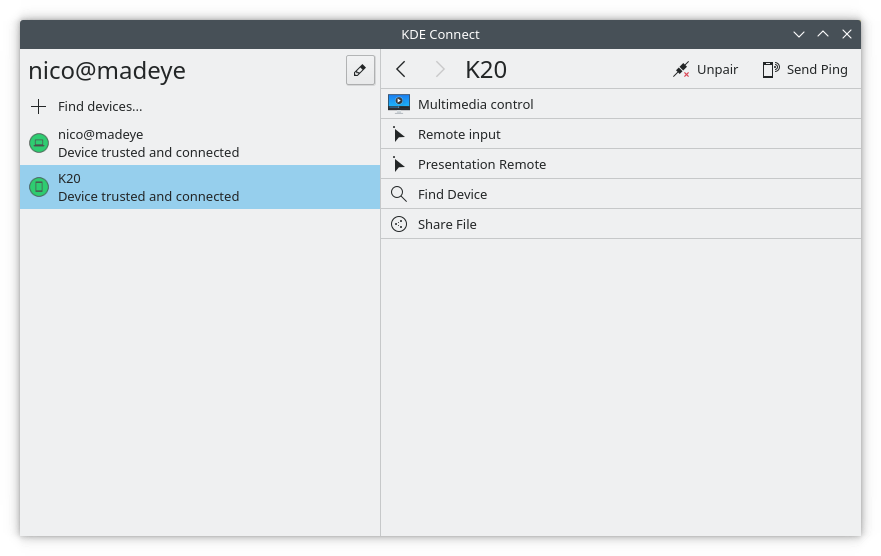Click the green laptop icon for nico@madeye
Image resolution: width=881 pixels, height=556 pixels.
tap(39, 143)
